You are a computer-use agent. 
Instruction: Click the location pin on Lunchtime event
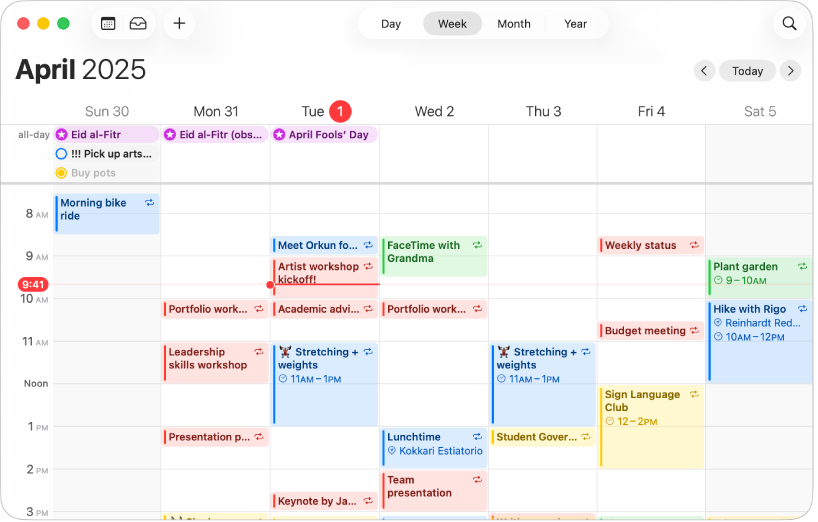pos(392,451)
